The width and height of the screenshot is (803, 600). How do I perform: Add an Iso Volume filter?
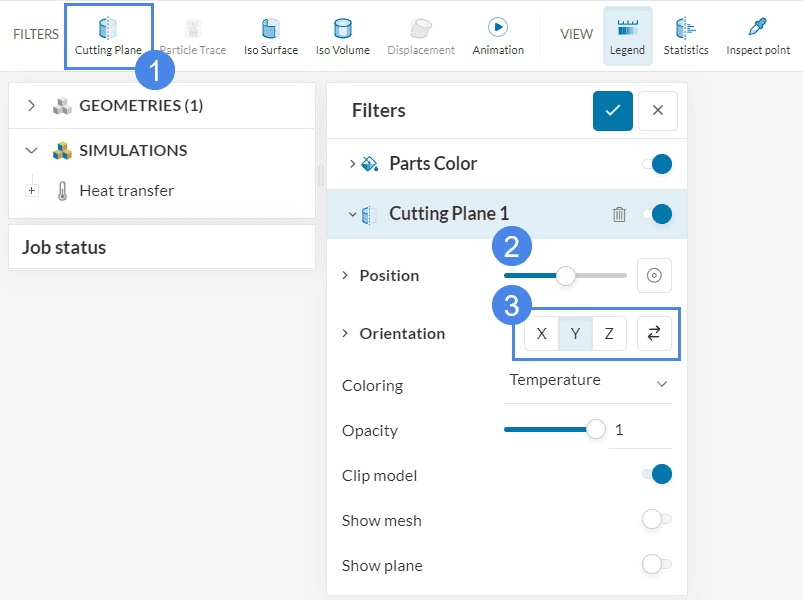tap(342, 35)
